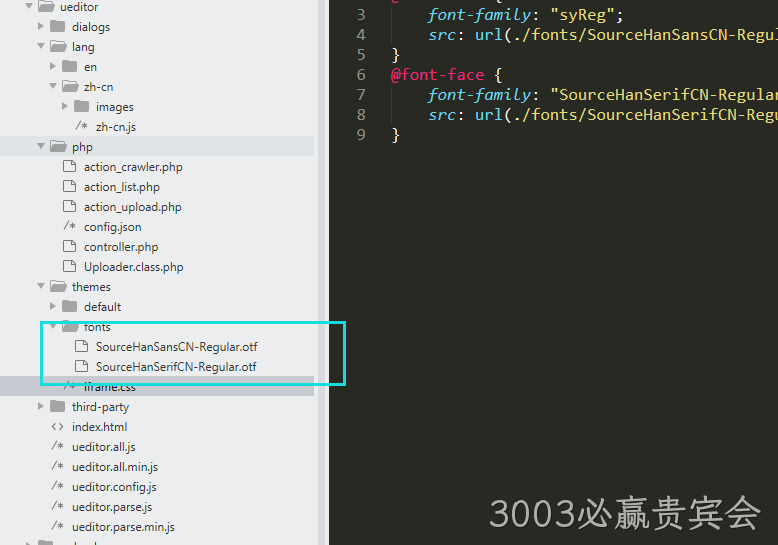
Task: Open Uploader.class.php file
Action: point(133,267)
